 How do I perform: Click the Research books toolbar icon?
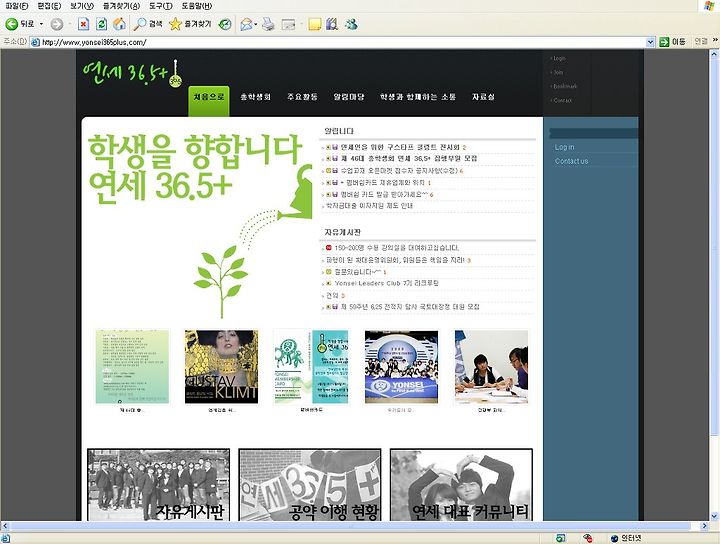click(x=332, y=24)
